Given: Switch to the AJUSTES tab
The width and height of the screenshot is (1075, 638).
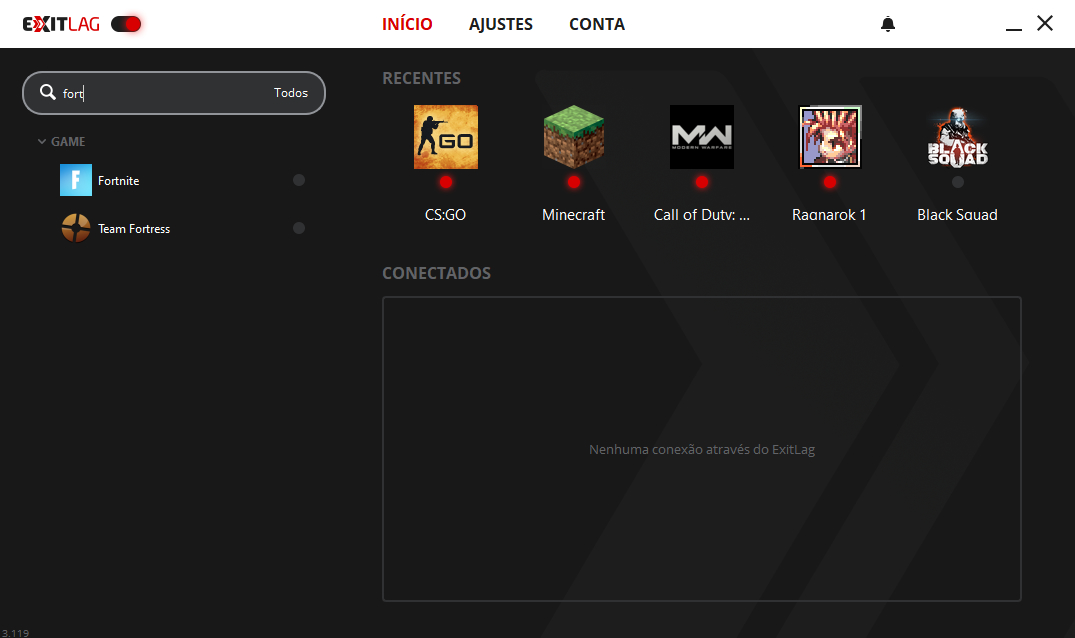Looking at the screenshot, I should [501, 24].
